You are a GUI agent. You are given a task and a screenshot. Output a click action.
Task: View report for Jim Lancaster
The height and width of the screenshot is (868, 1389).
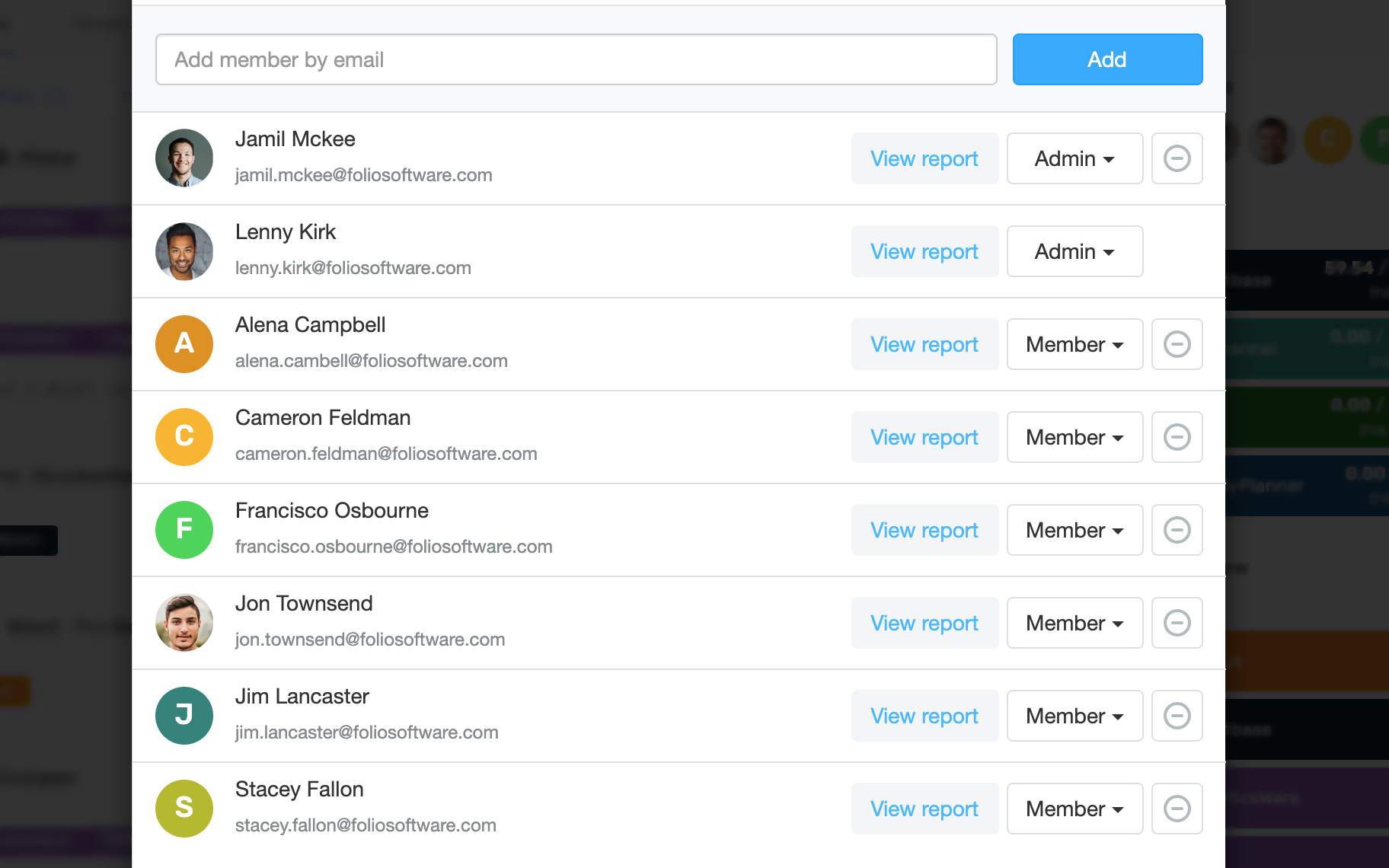coord(924,716)
